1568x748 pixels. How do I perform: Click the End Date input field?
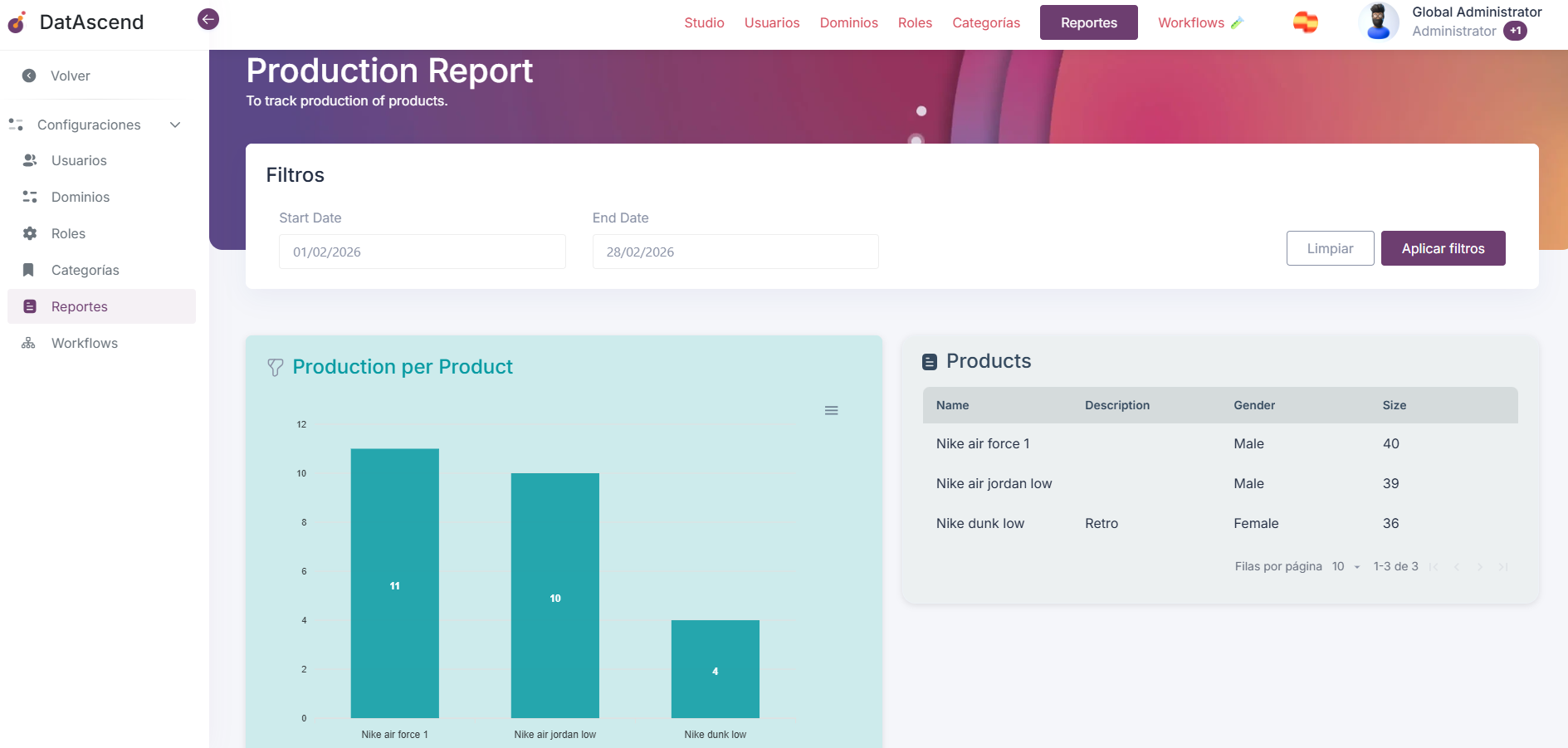coord(735,252)
